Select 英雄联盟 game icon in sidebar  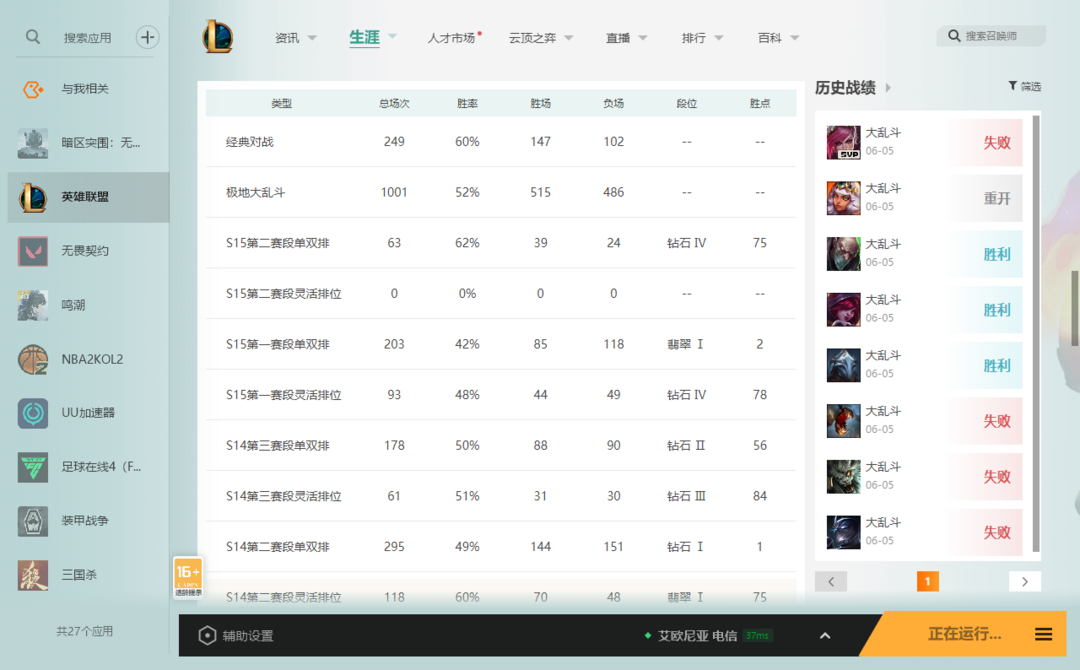(x=33, y=197)
